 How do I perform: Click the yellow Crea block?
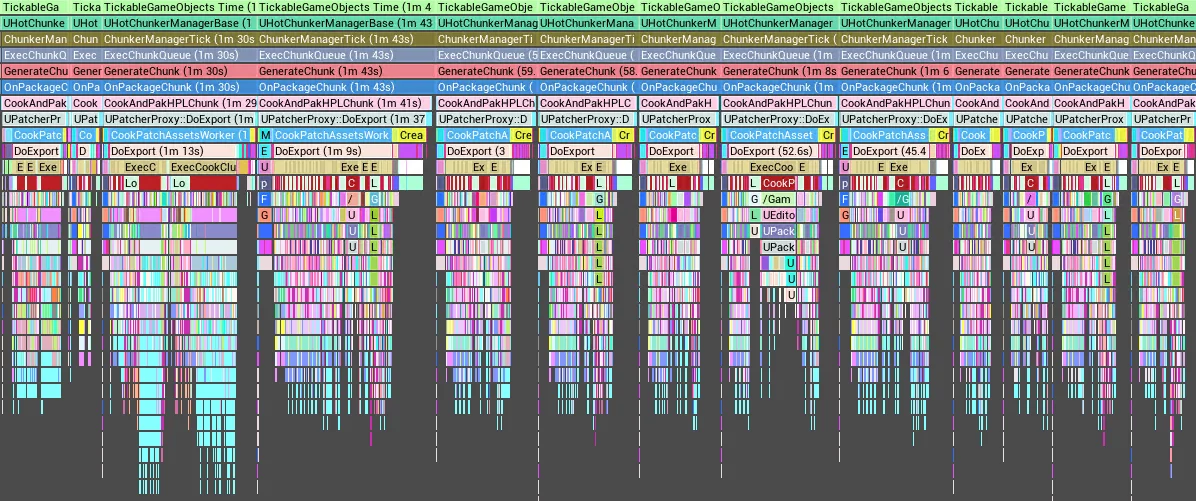409,135
